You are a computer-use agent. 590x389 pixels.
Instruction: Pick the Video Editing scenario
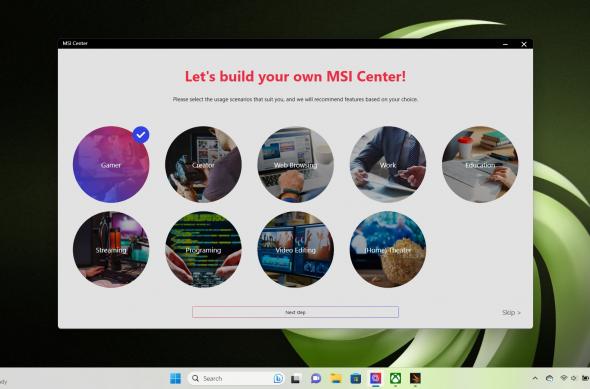click(295, 249)
